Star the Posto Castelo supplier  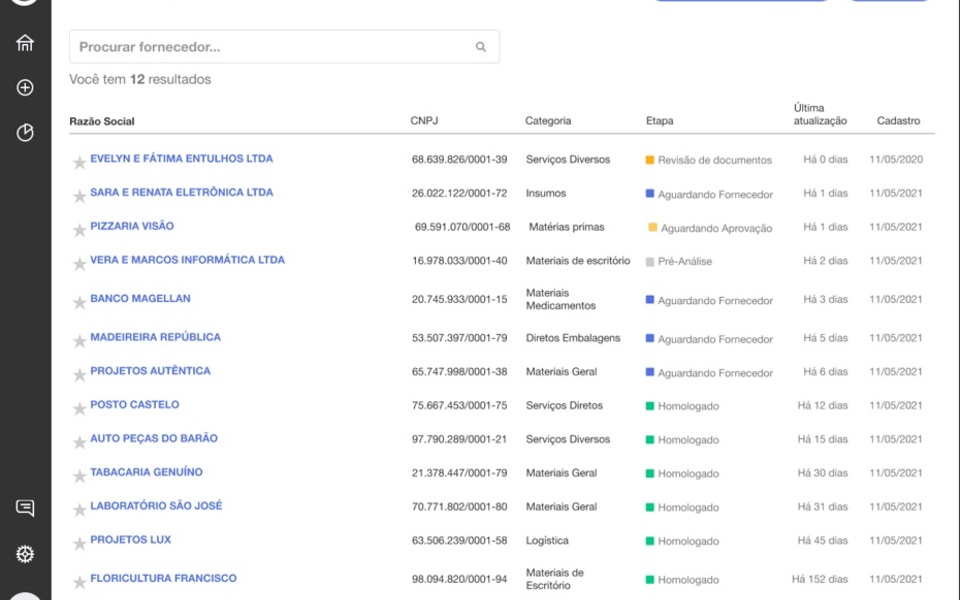point(79,408)
